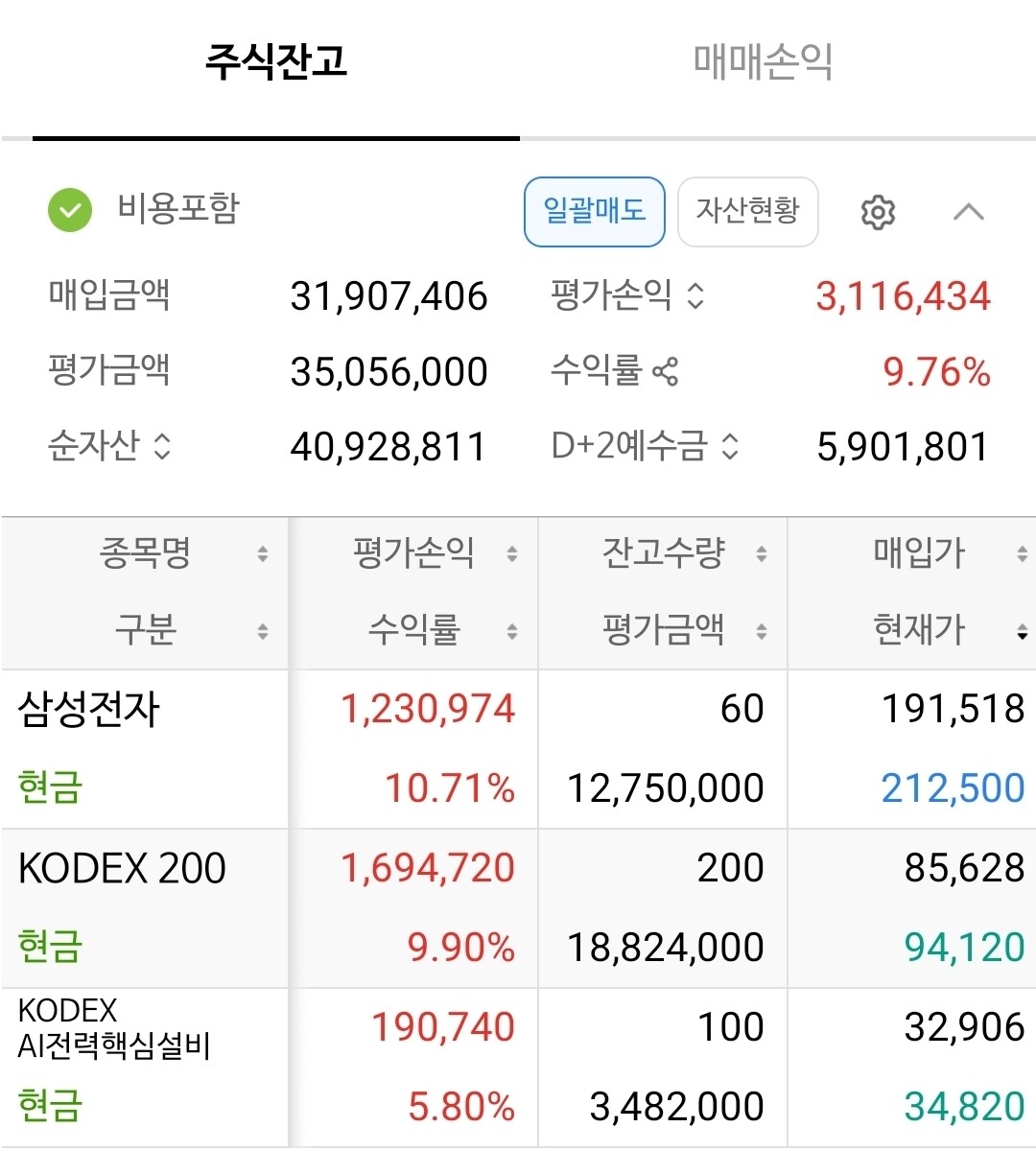Image resolution: width=1036 pixels, height=1174 pixels.
Task: Tap the 일괄매도 button
Action: pyautogui.click(x=595, y=212)
